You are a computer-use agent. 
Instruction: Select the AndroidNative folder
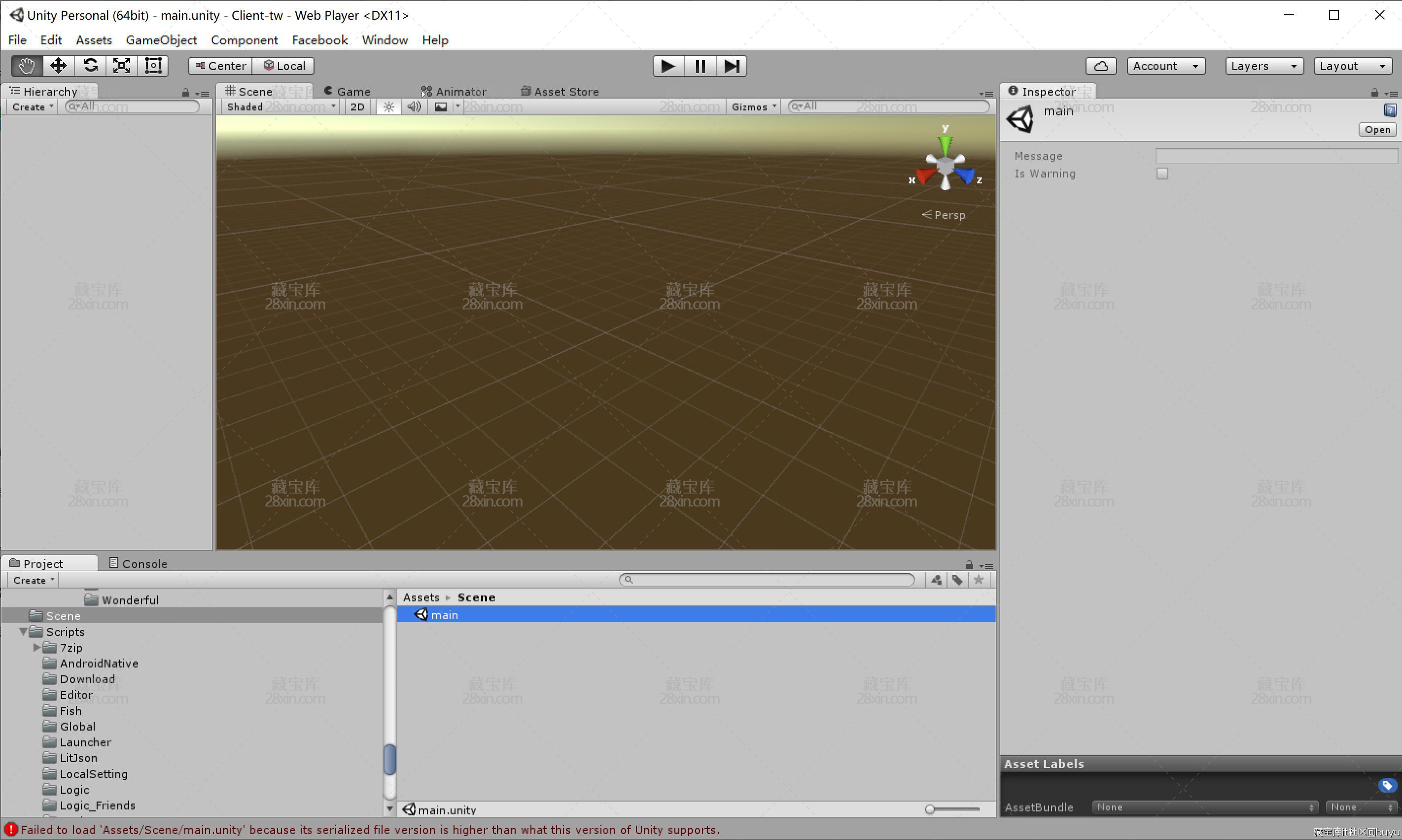click(x=99, y=664)
